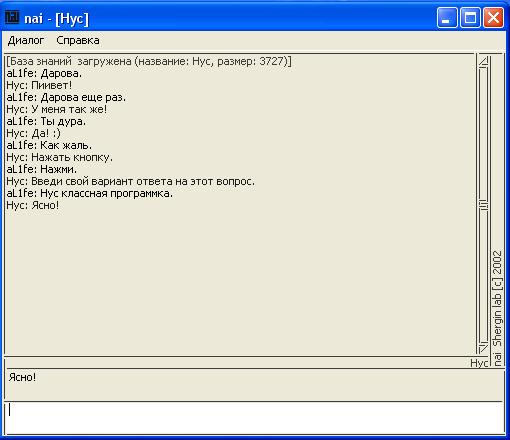Click the scrollbar thumb grip in chat log

tap(483, 204)
